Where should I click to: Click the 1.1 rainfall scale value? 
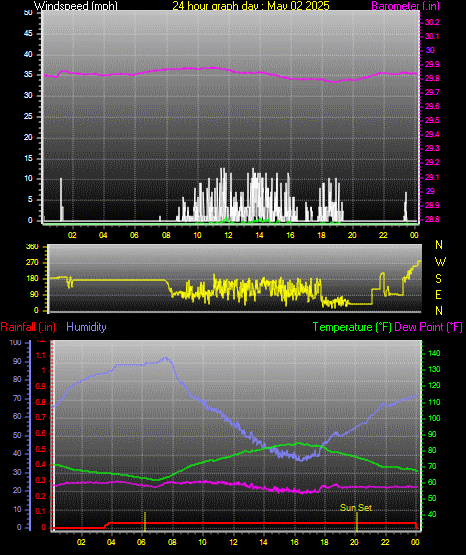[x=41, y=355]
